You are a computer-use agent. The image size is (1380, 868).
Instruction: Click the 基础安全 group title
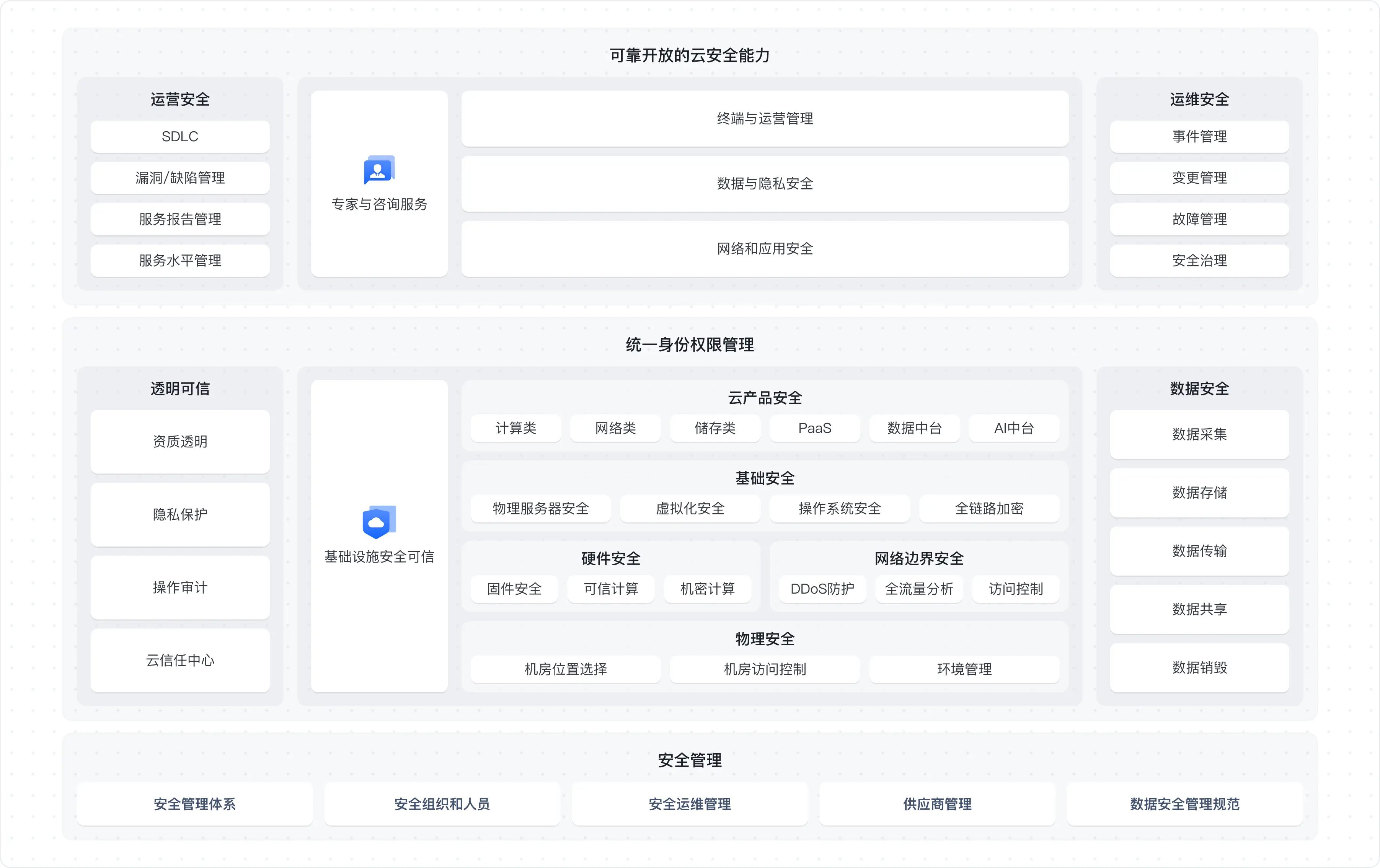765,478
